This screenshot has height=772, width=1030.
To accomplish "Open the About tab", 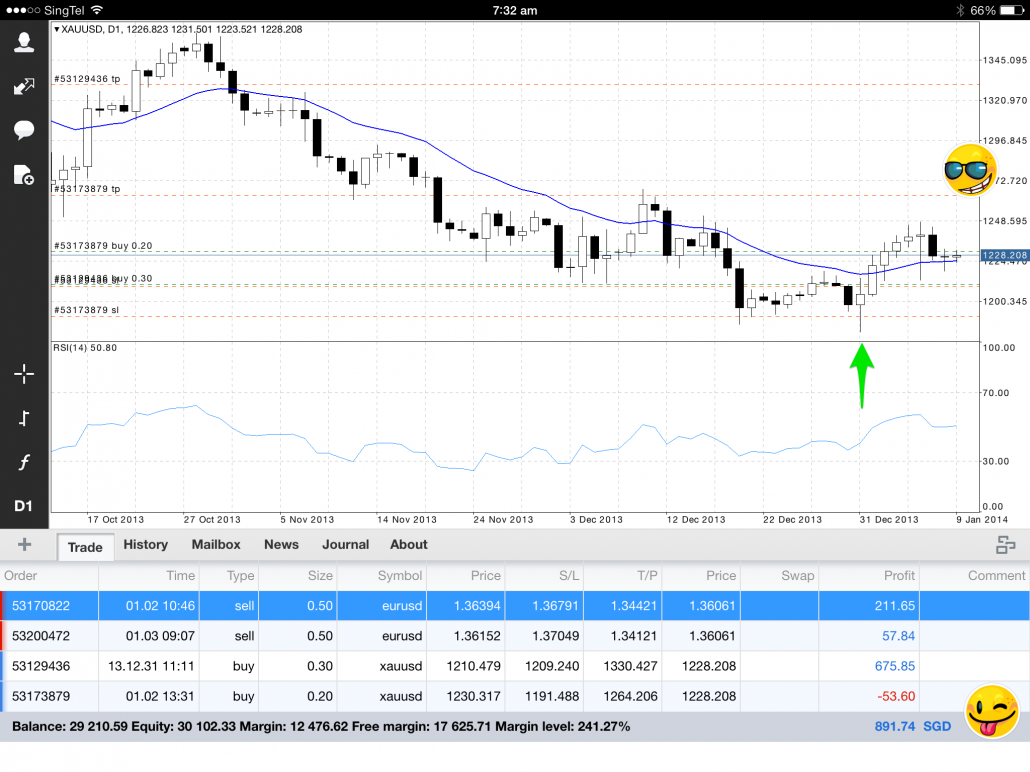I will 409,545.
